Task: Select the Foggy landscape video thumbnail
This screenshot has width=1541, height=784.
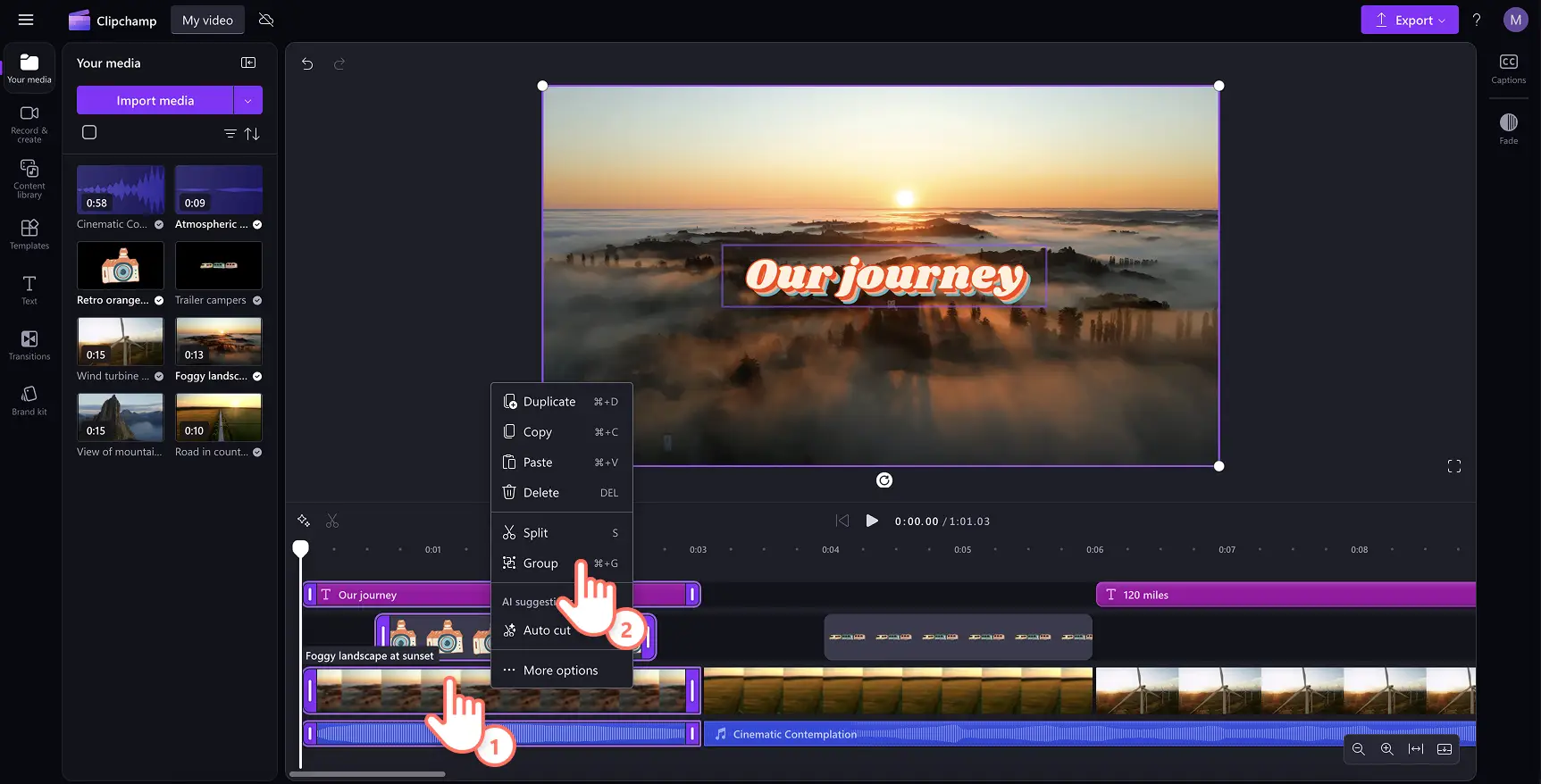Action: click(x=219, y=341)
